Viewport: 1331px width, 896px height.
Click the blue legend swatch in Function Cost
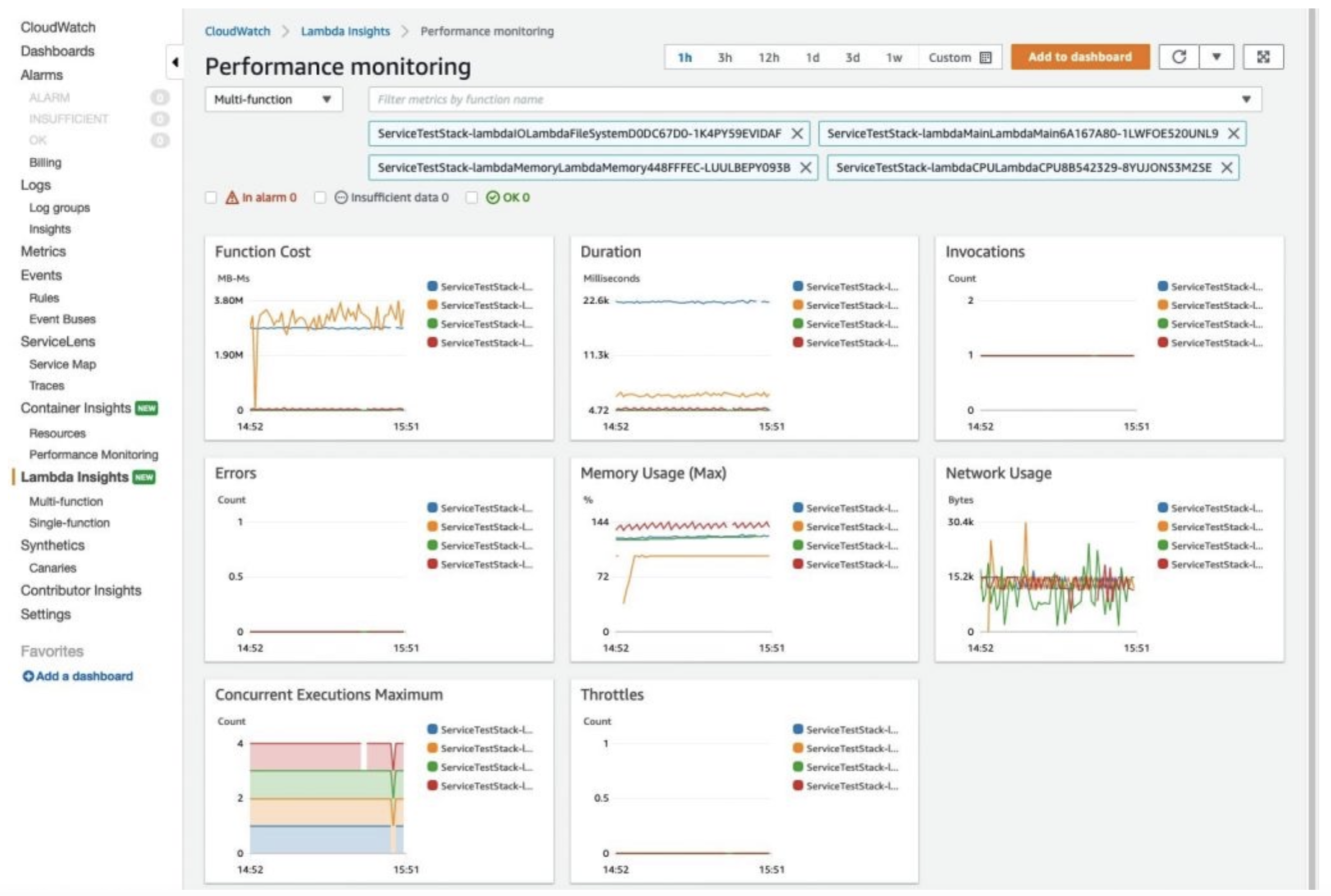tap(432, 286)
